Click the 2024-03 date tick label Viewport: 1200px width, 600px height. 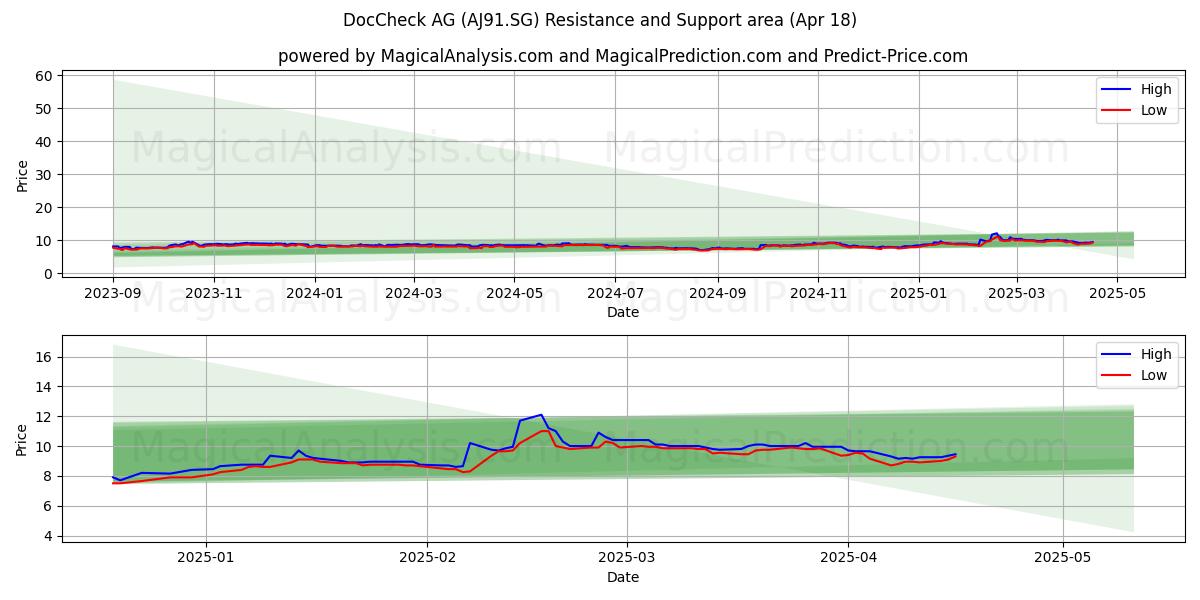click(x=414, y=294)
